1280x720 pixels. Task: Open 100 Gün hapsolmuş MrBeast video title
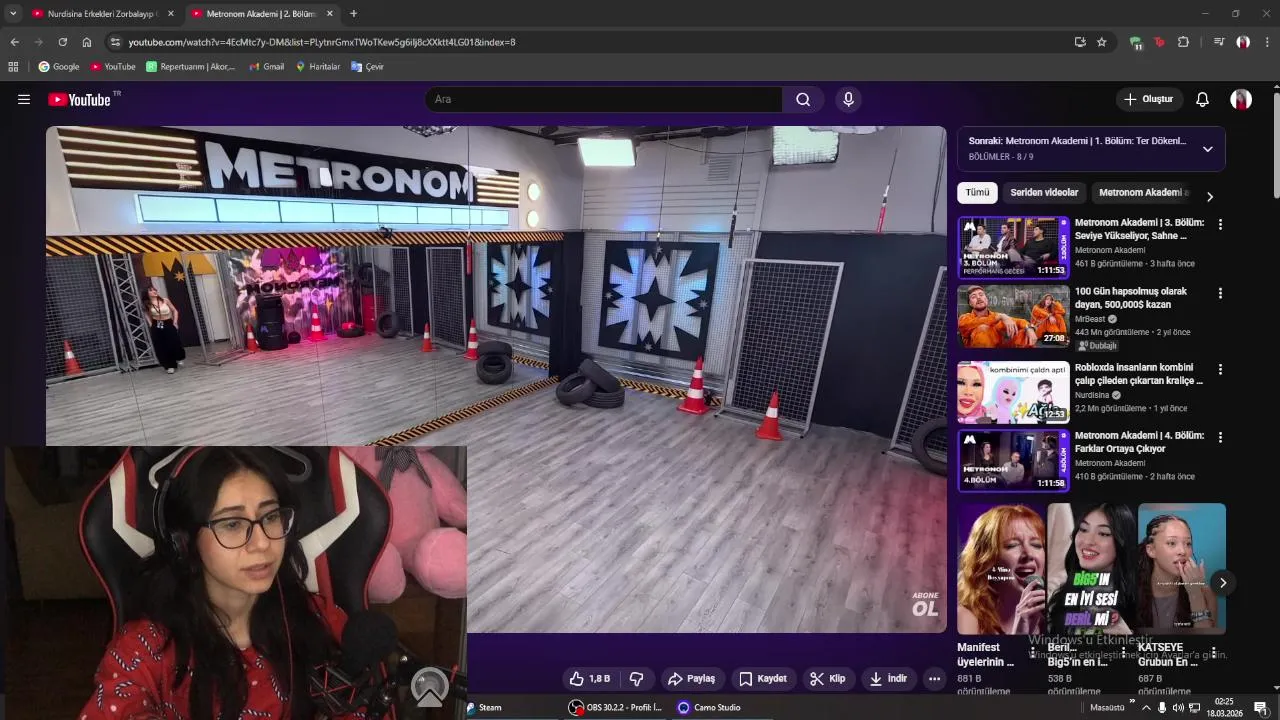tap(1130, 297)
